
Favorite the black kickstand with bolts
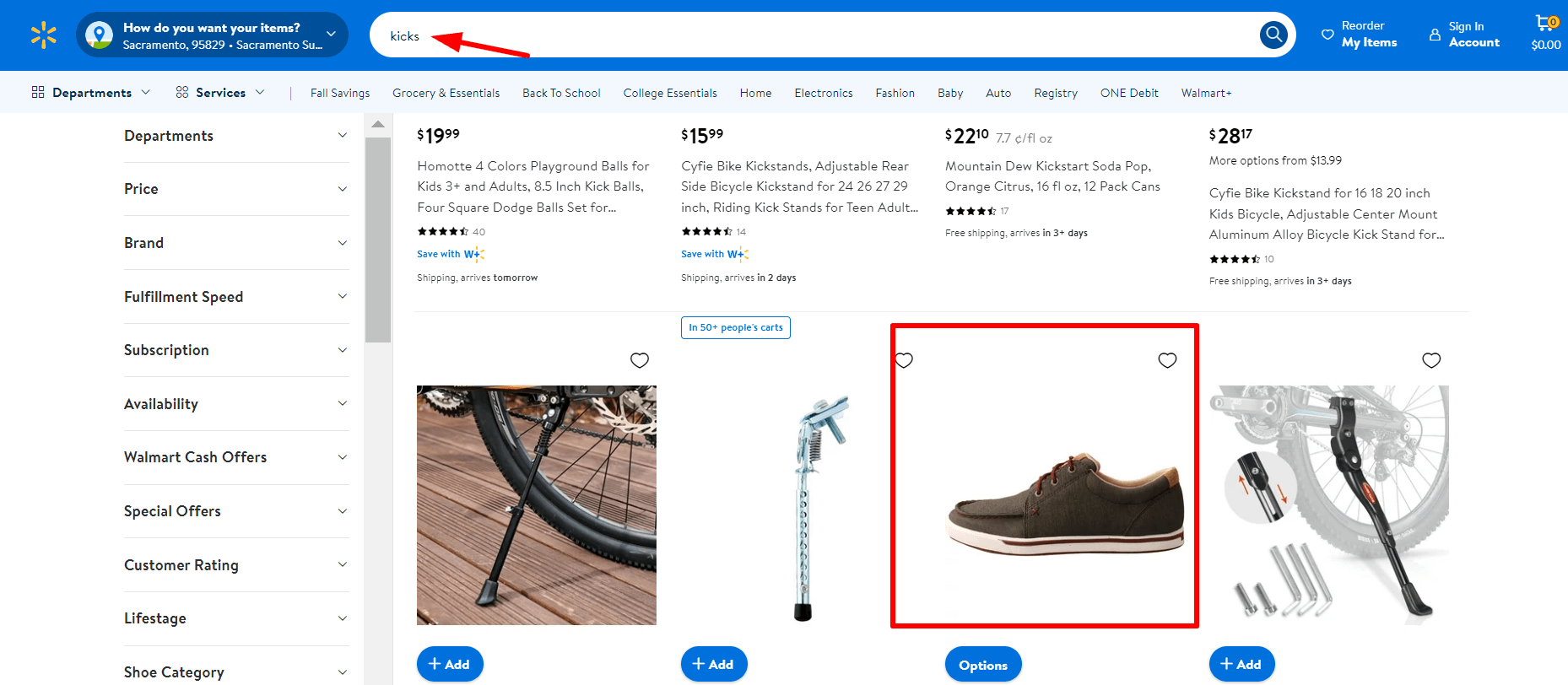(1431, 360)
